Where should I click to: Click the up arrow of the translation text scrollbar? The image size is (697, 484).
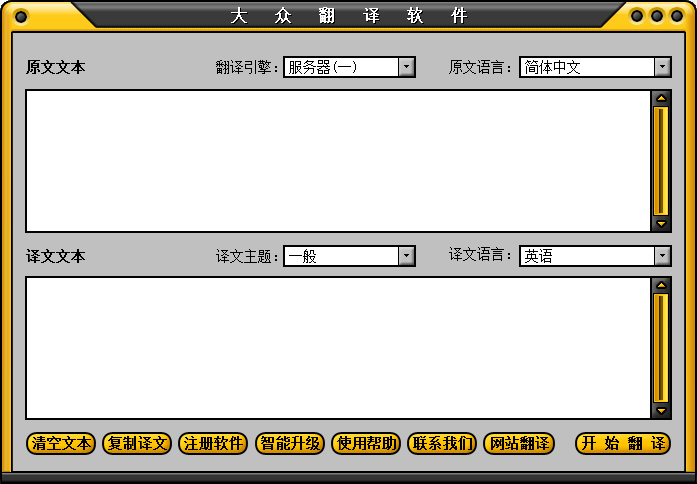[661, 285]
